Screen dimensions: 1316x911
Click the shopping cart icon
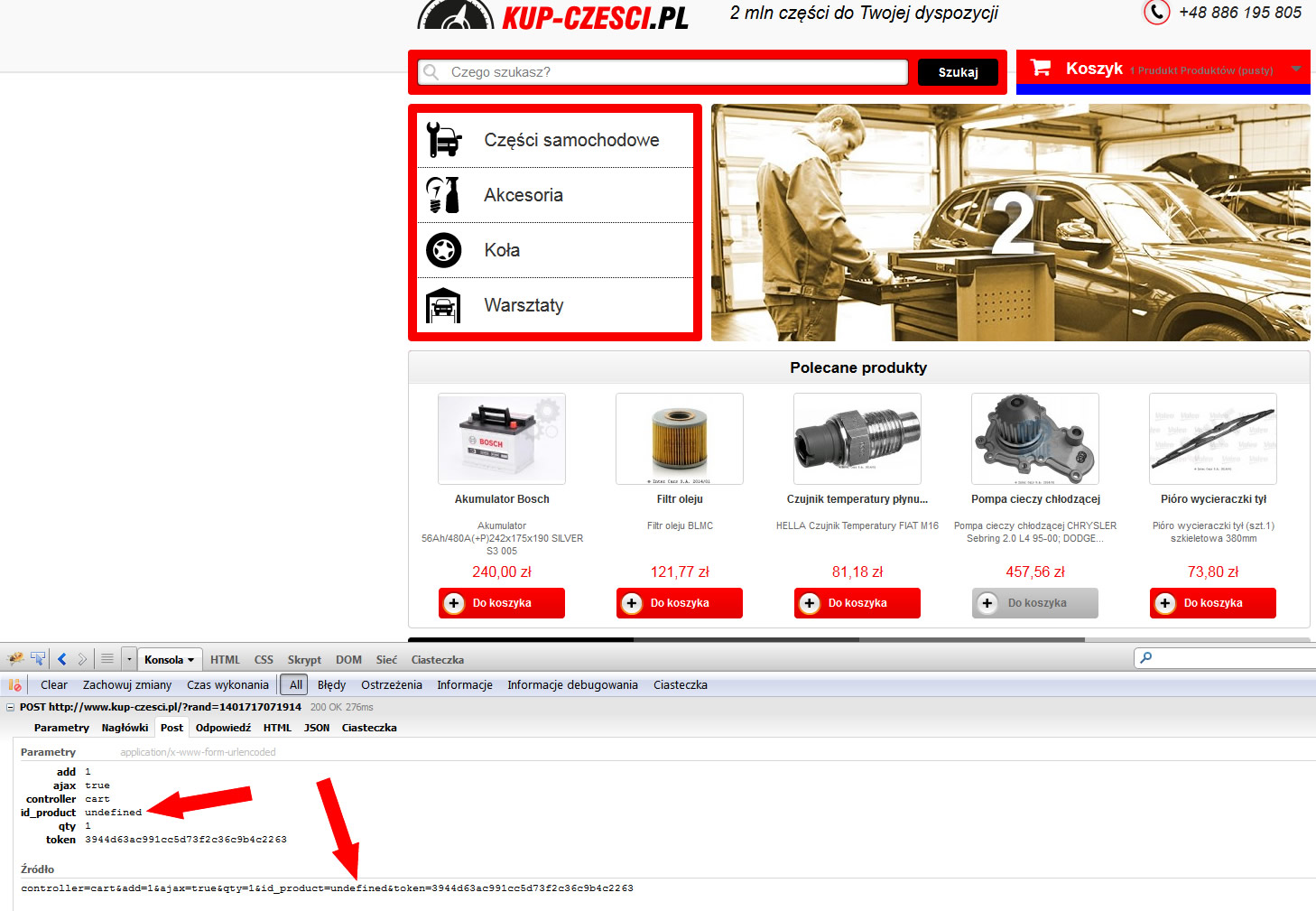pyautogui.click(x=1041, y=68)
